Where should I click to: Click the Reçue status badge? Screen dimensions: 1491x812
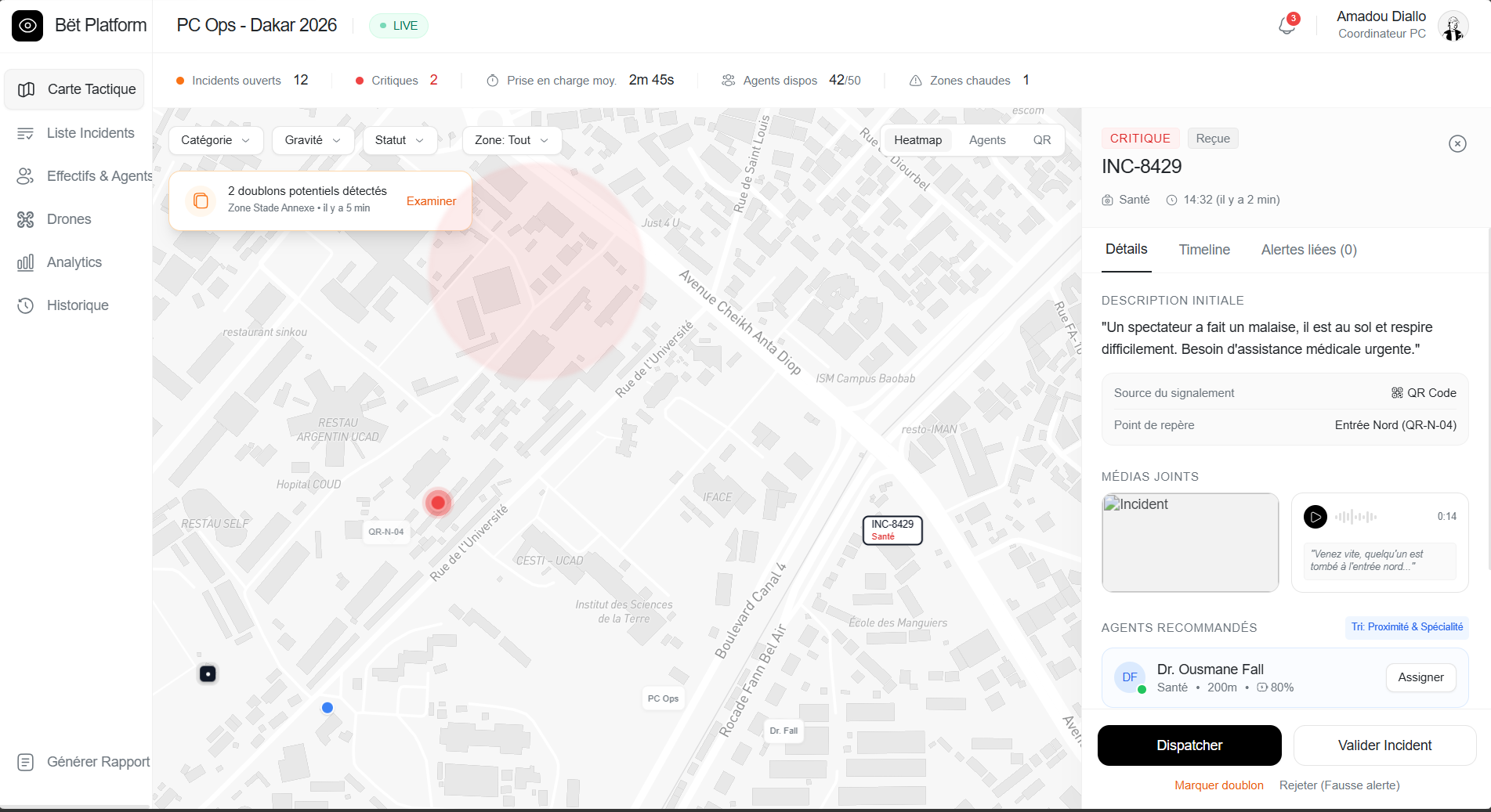[x=1213, y=139]
